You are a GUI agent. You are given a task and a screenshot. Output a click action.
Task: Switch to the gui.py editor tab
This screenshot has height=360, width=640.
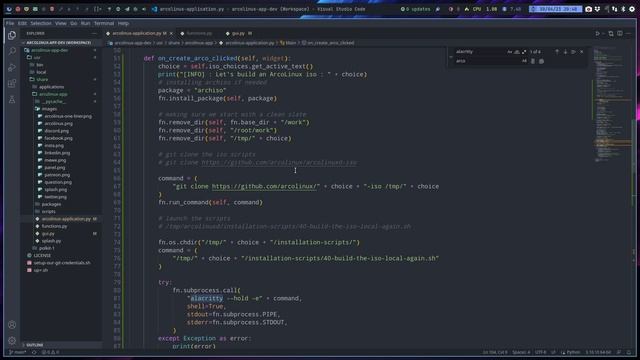pyautogui.click(x=238, y=33)
